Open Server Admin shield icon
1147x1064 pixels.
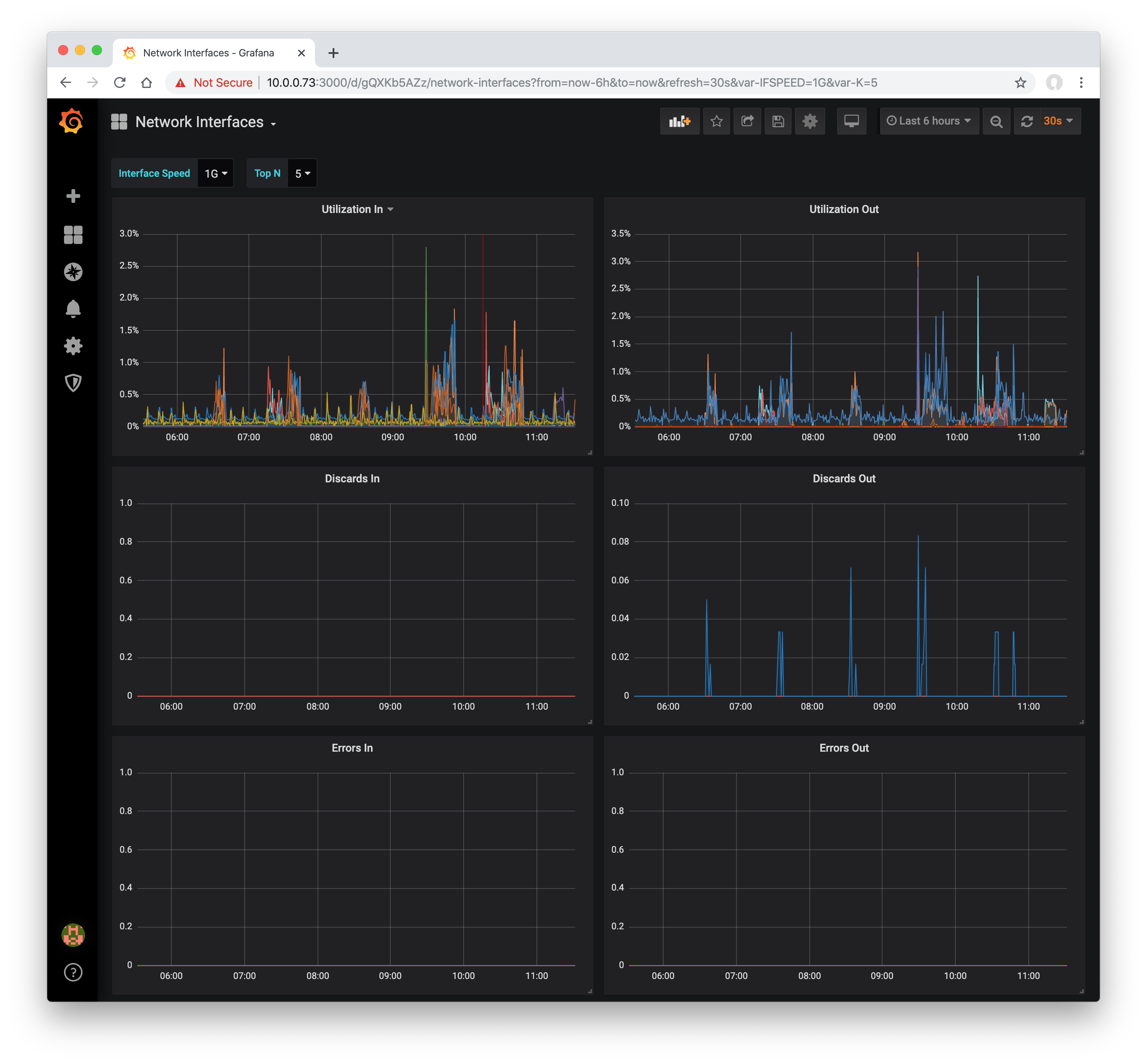click(x=73, y=382)
